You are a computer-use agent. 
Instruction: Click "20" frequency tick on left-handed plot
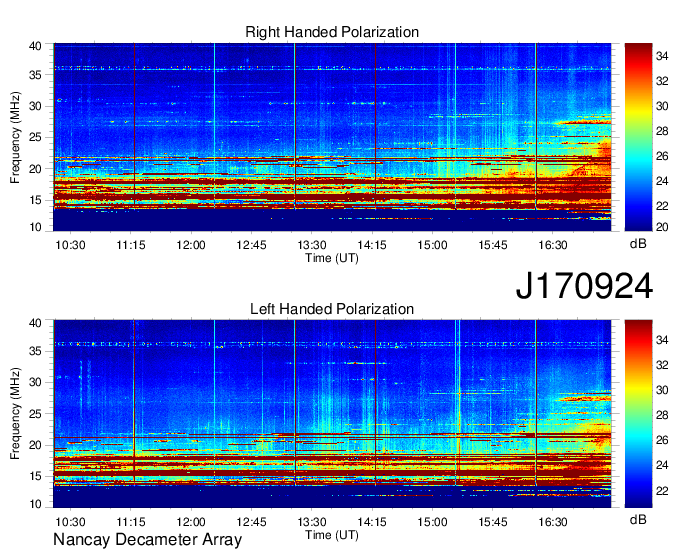[x=35, y=445]
